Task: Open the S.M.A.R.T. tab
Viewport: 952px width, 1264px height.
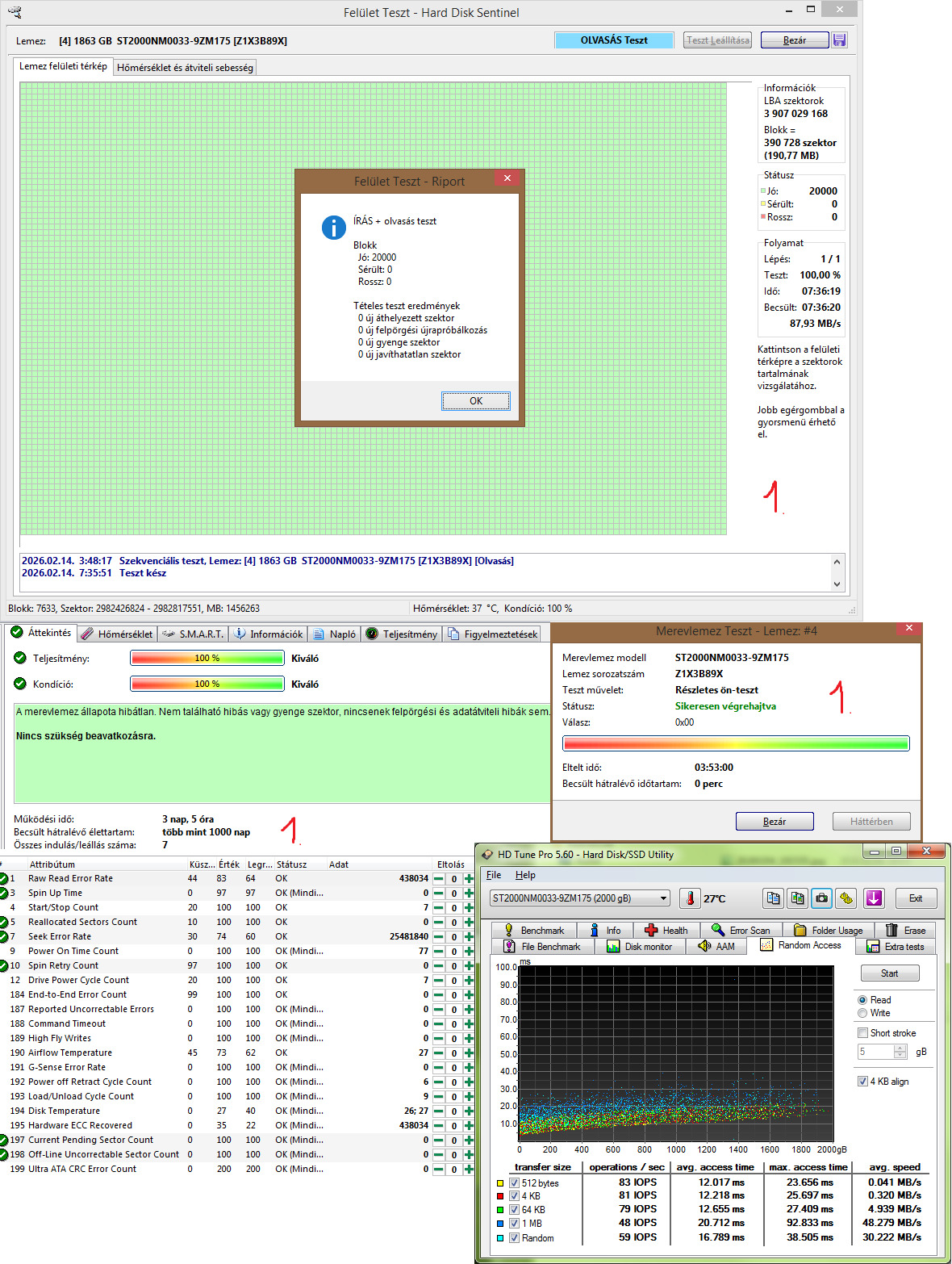Action: click(193, 634)
